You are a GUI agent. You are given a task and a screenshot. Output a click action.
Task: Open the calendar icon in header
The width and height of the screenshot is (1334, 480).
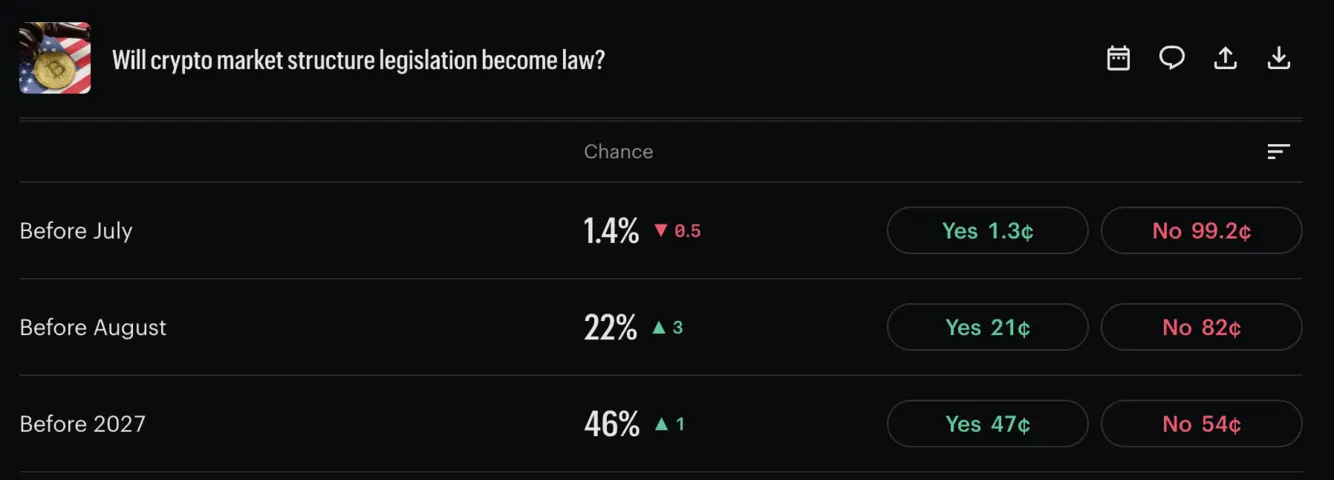[1118, 58]
